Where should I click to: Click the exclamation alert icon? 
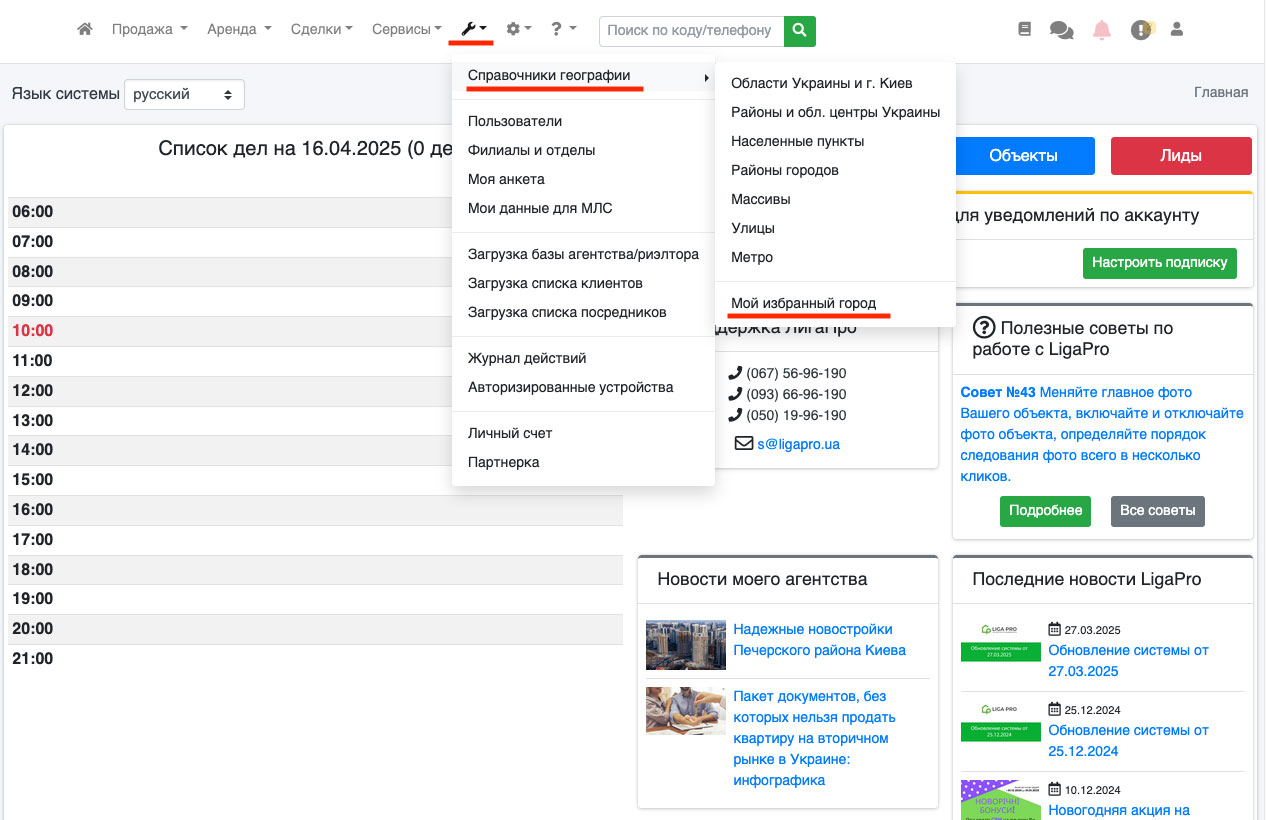click(1141, 30)
